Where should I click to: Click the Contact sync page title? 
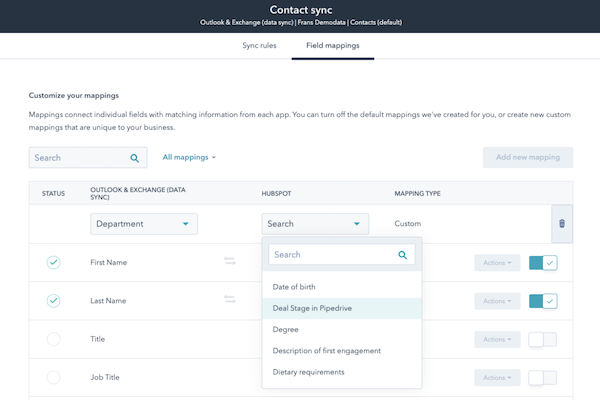(301, 10)
